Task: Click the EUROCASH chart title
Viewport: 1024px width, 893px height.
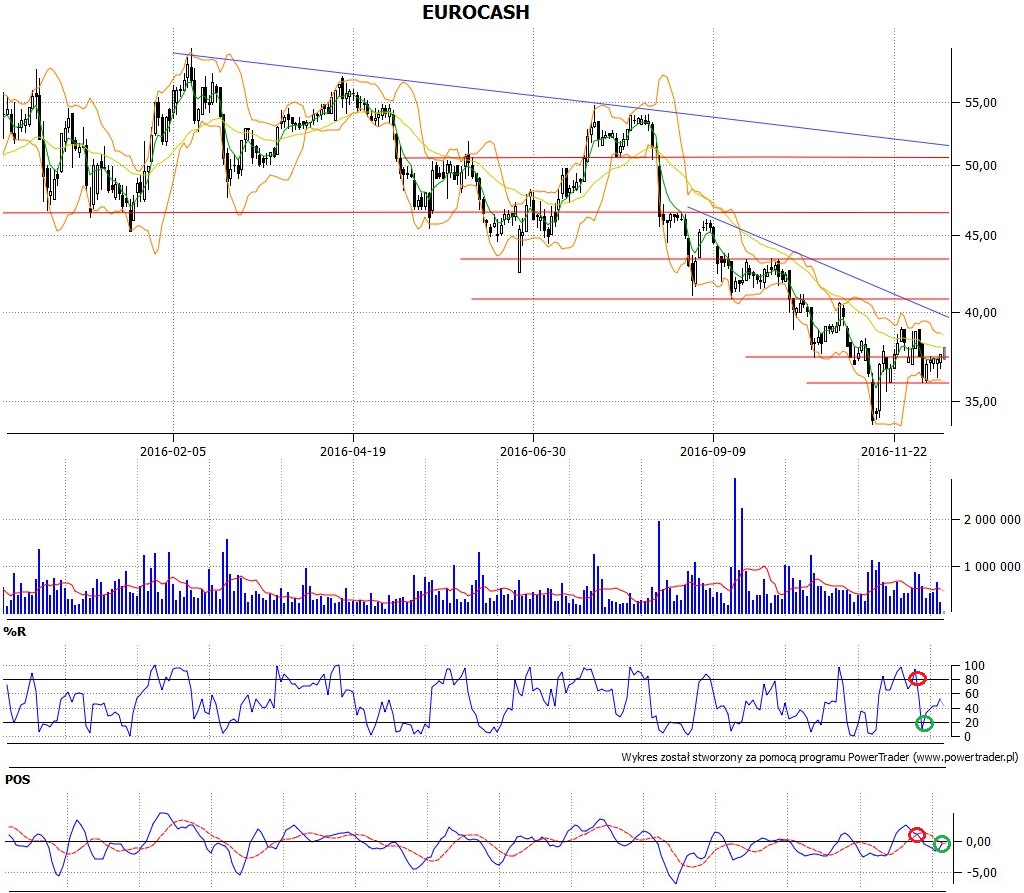Action: [x=475, y=12]
